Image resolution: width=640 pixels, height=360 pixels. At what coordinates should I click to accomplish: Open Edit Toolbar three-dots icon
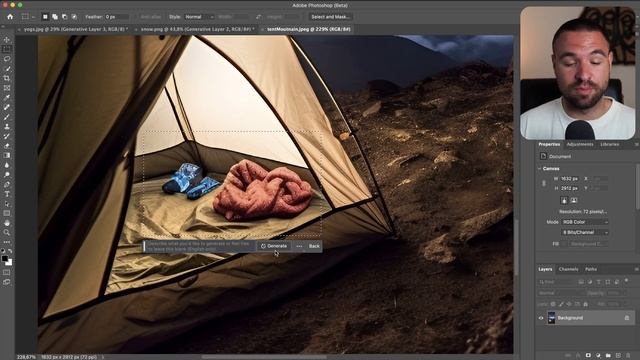pos(7,242)
